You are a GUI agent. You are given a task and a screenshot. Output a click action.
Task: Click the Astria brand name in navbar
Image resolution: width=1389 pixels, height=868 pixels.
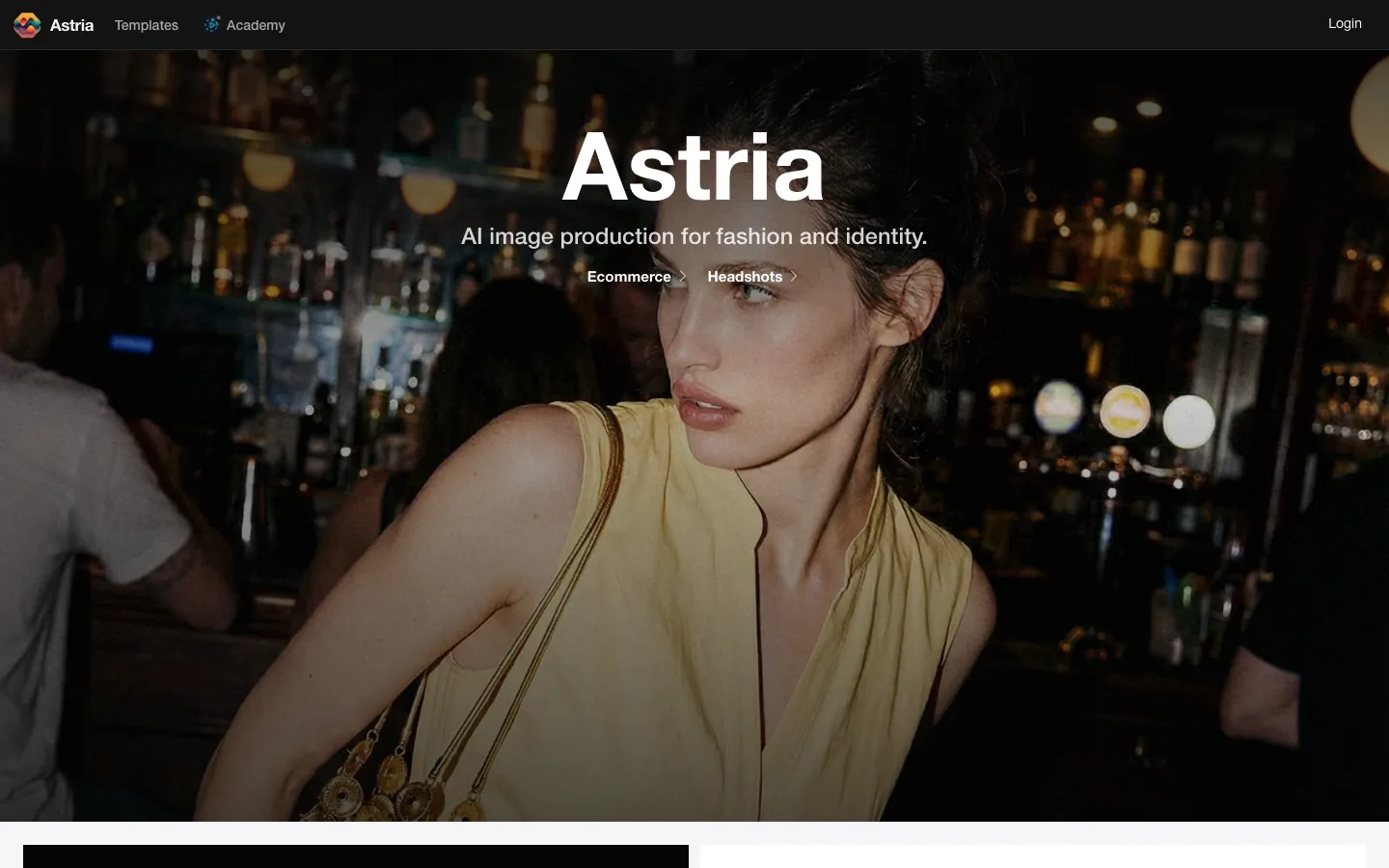(71, 25)
